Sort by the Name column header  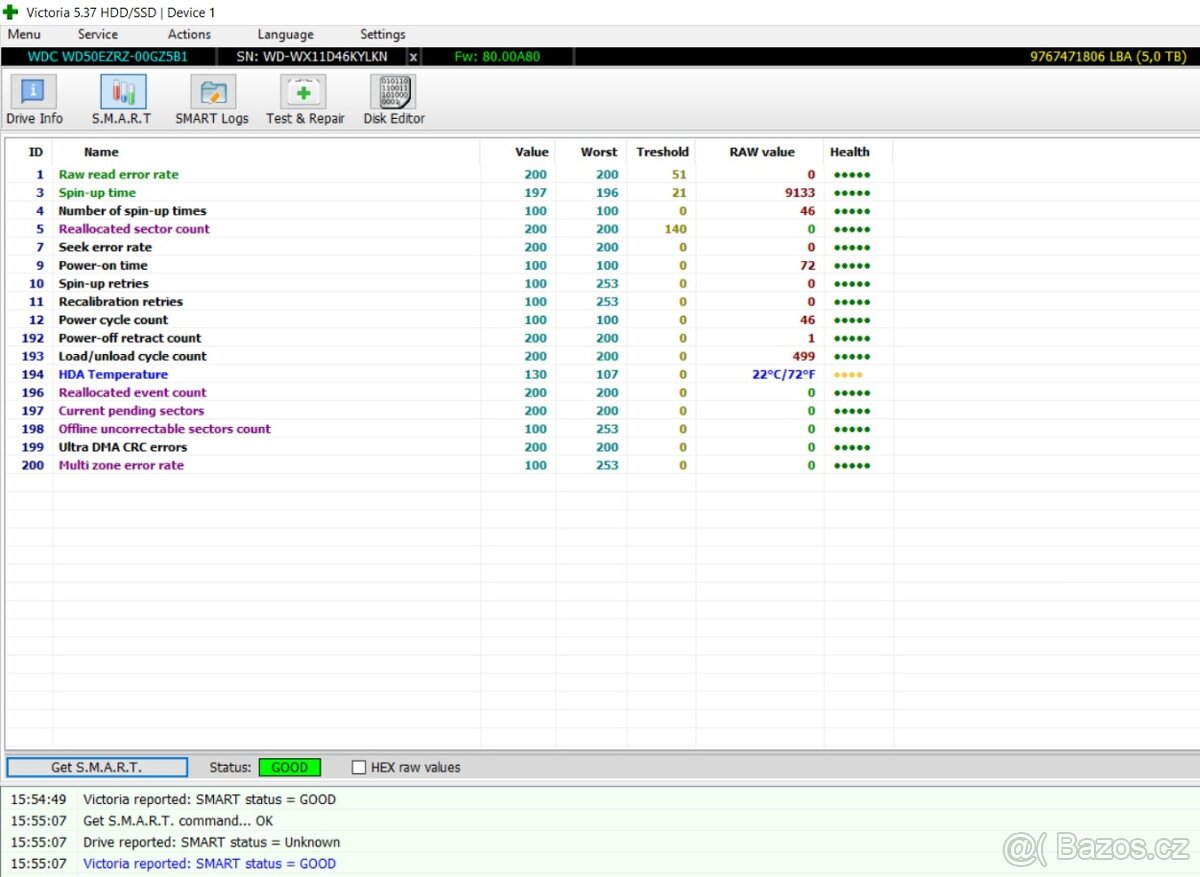point(101,152)
